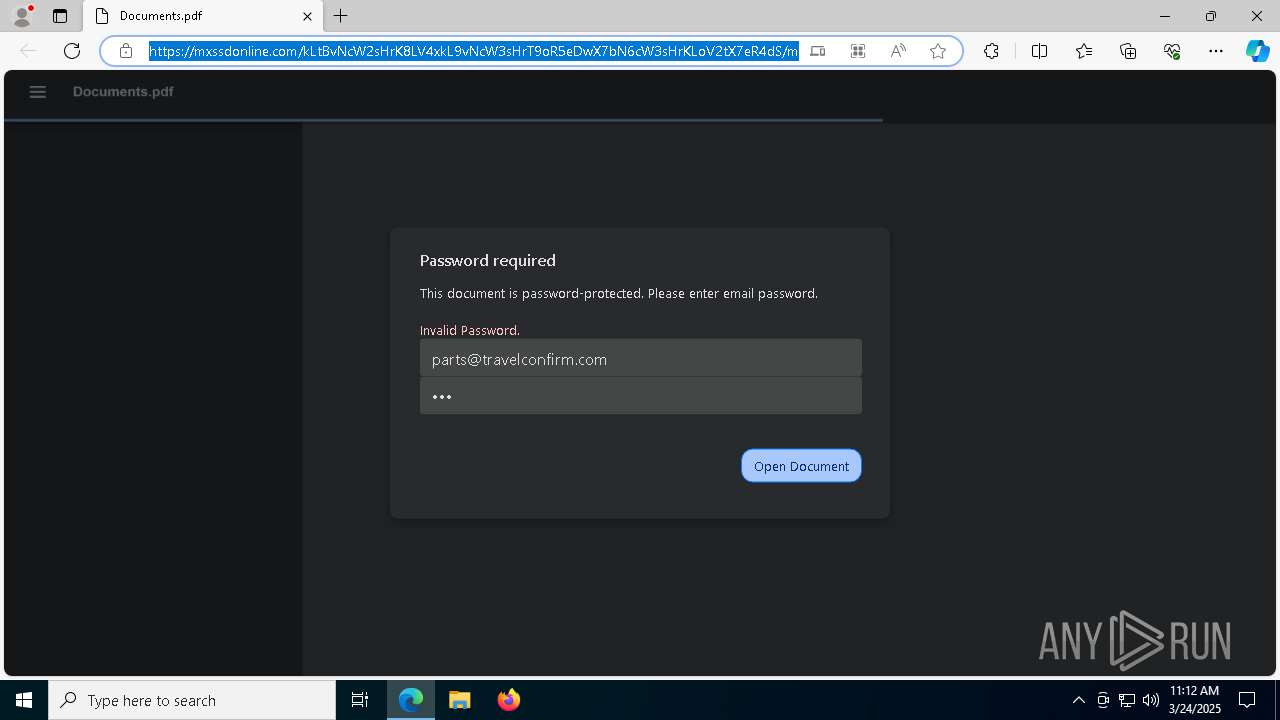Click the URL address bar
This screenshot has width=1280, height=720.
click(474, 51)
